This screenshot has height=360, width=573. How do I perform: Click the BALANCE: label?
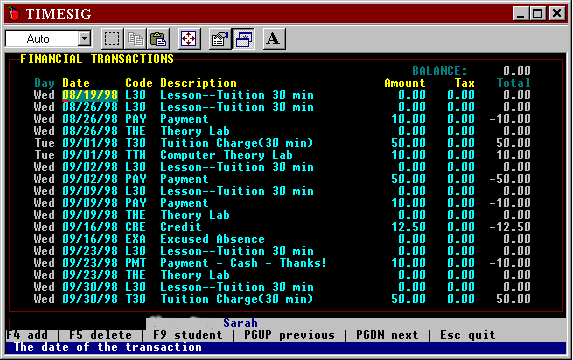[440, 71]
